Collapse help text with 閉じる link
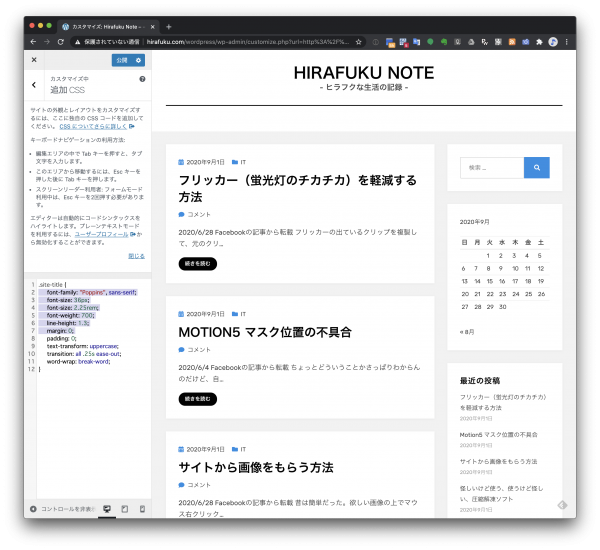Image resolution: width=600 pixels, height=550 pixels. 136,255
